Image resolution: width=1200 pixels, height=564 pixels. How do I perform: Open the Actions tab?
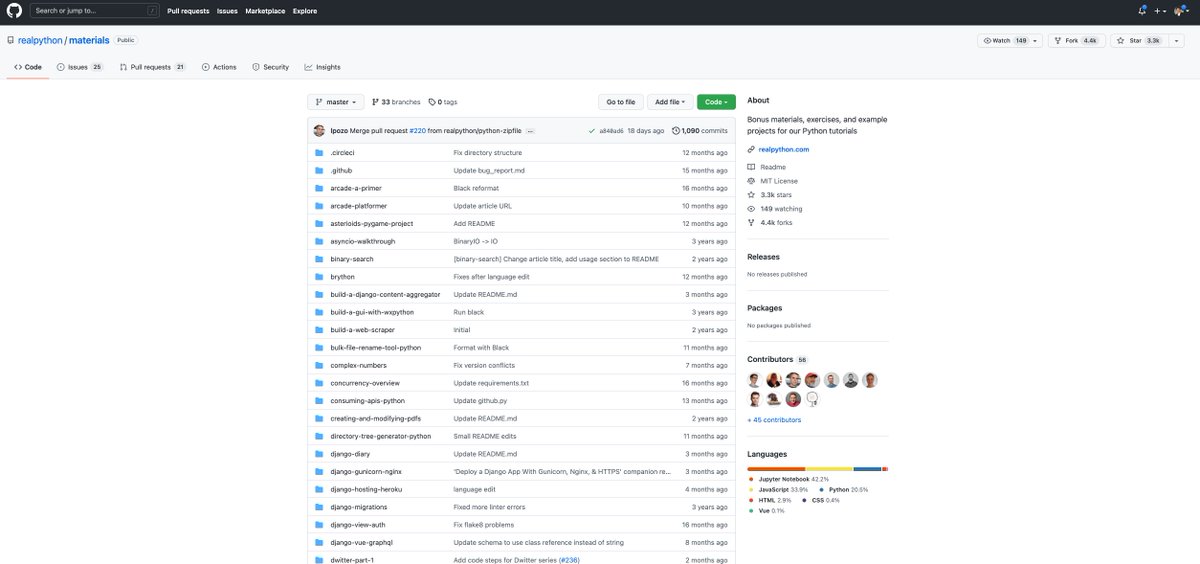point(219,67)
